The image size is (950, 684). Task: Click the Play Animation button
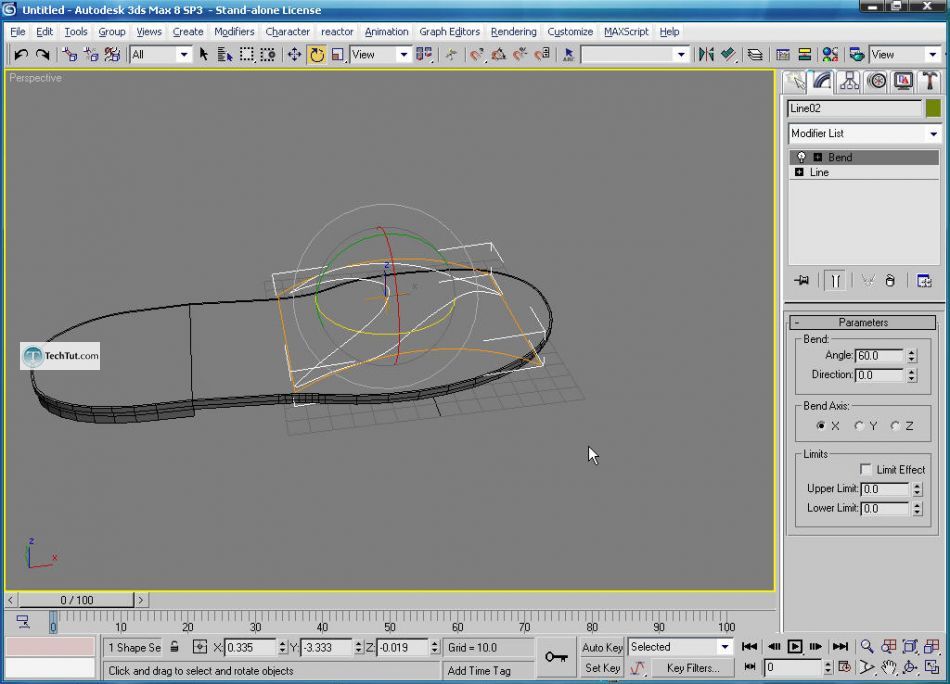pos(794,646)
